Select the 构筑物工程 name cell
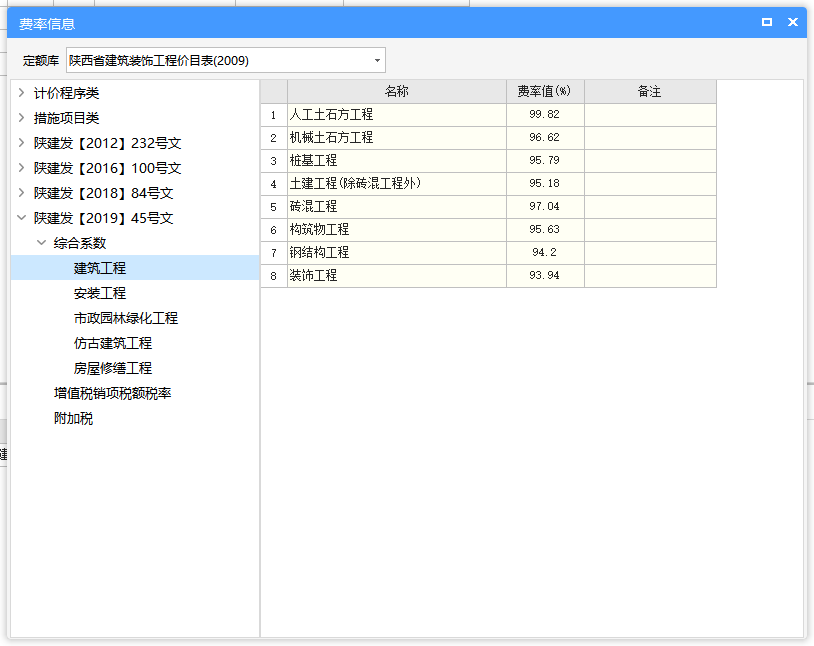Viewport: 814px width, 646px height. point(397,230)
